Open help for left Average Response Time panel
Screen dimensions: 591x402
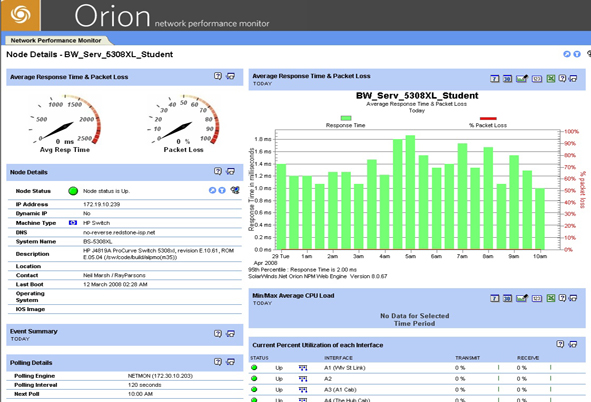(x=218, y=76)
